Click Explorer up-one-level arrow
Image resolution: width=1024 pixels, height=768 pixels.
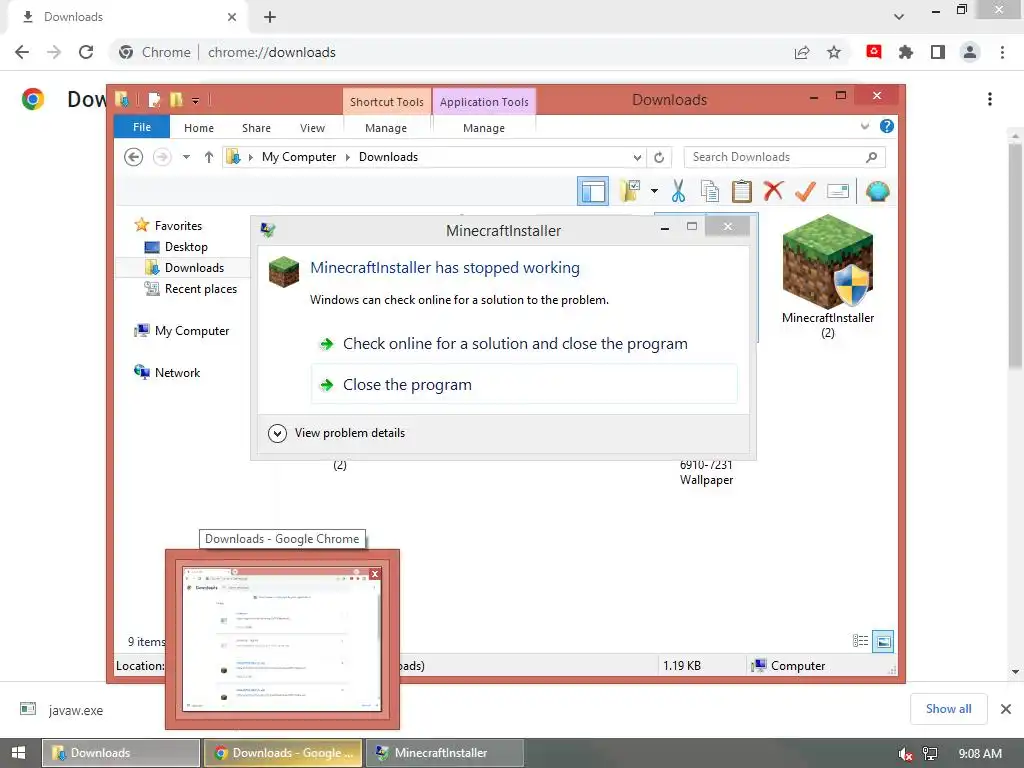click(x=208, y=157)
